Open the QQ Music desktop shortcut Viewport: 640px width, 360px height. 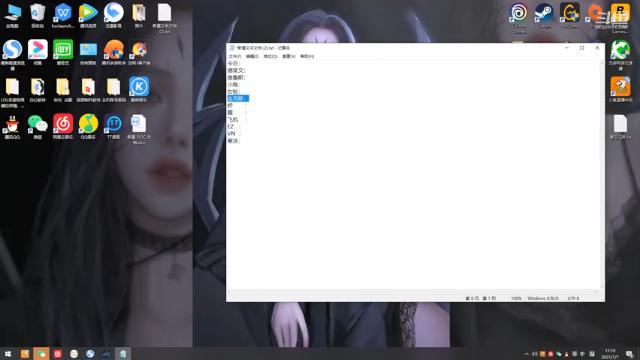[88, 127]
